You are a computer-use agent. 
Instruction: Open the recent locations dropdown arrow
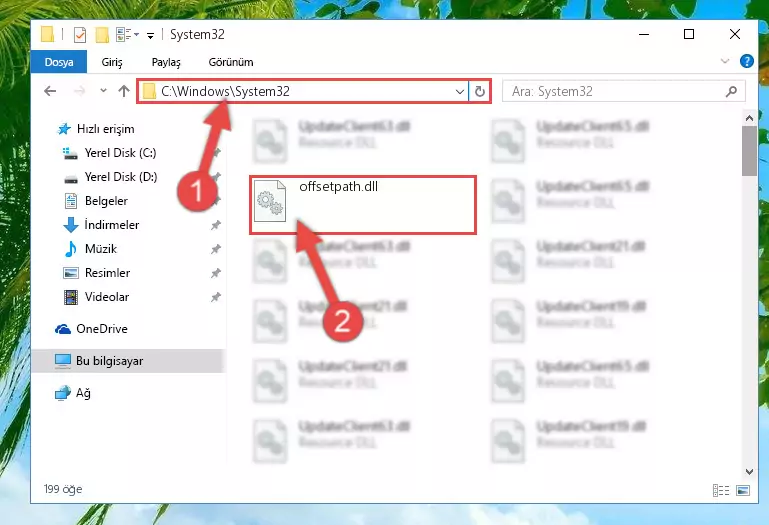pos(103,91)
